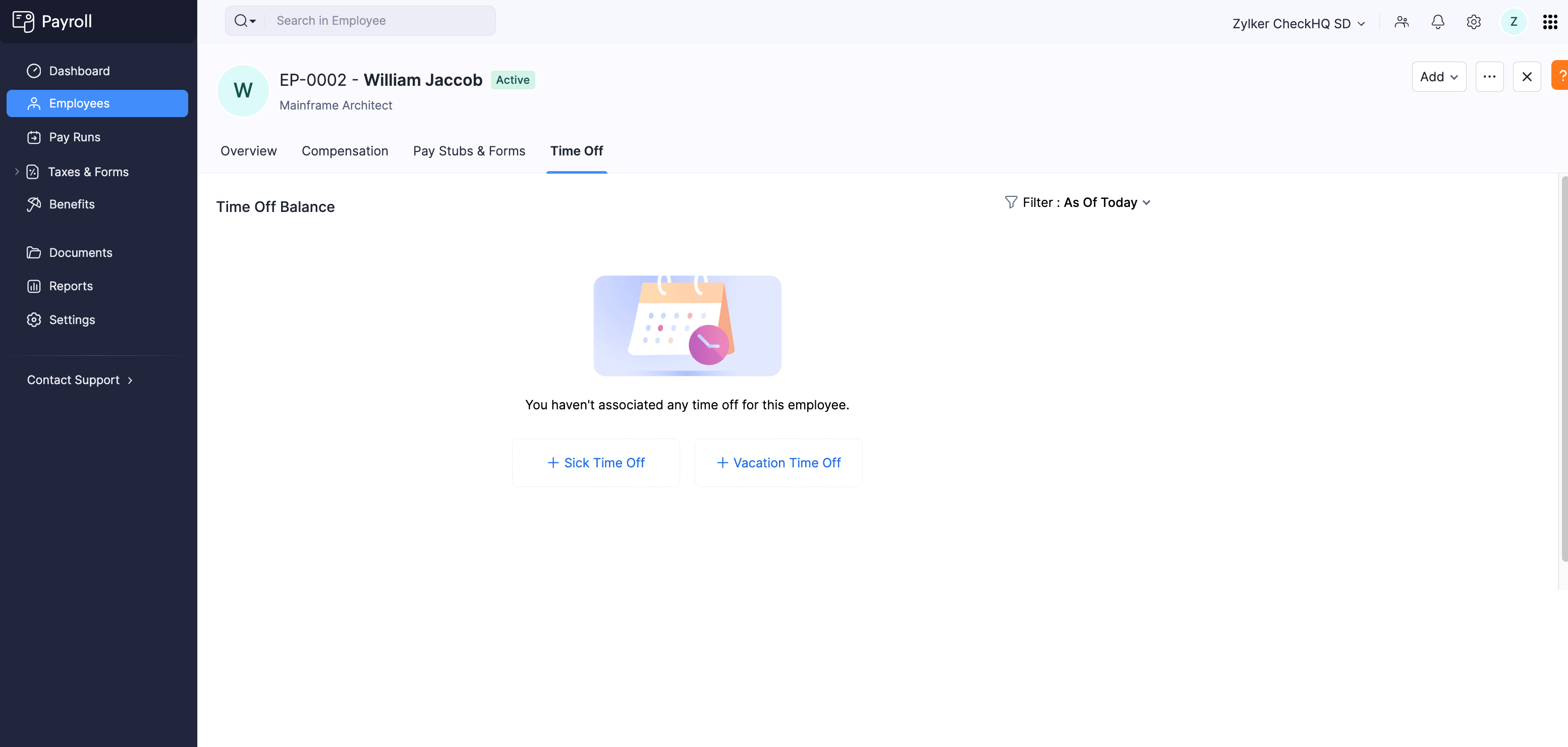This screenshot has height=747, width=1568.
Task: Expand the Taxes & Forms chevron
Action: click(17, 172)
